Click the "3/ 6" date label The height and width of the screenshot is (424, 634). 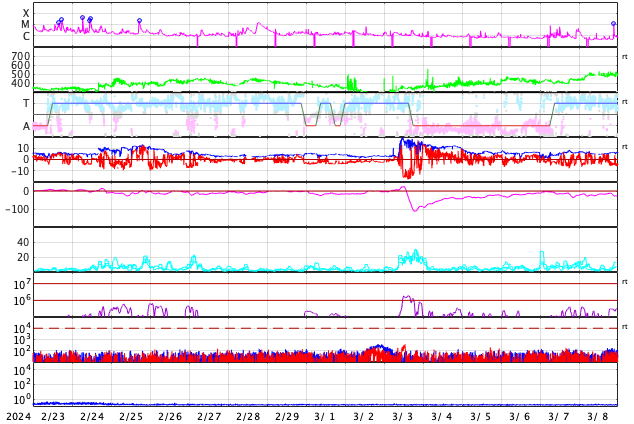point(520,417)
